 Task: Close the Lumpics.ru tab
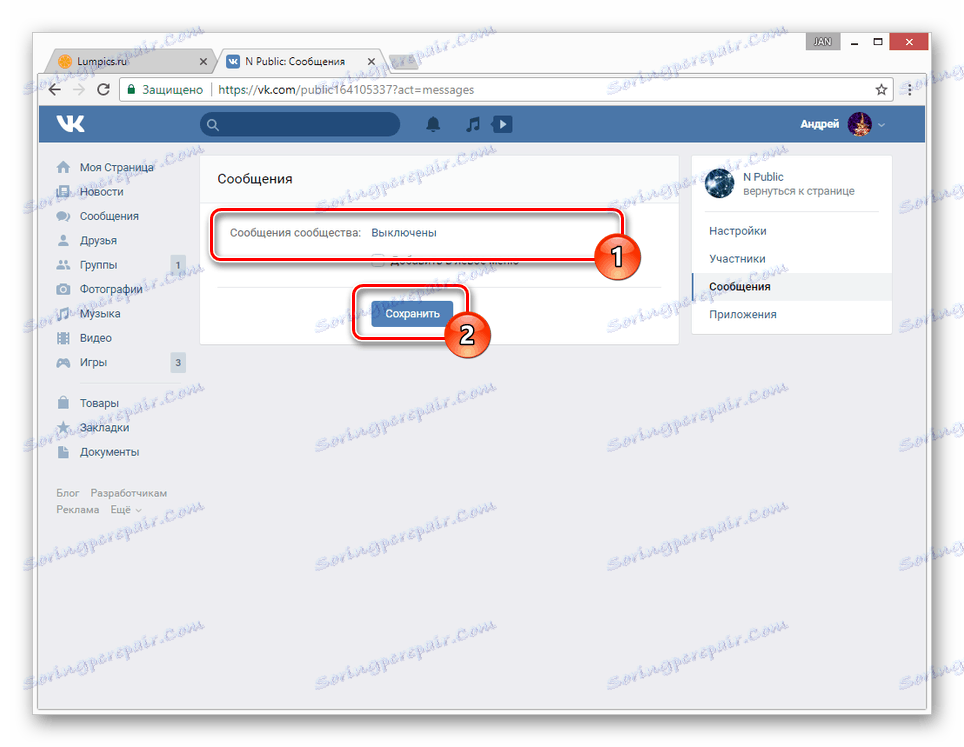(203, 61)
